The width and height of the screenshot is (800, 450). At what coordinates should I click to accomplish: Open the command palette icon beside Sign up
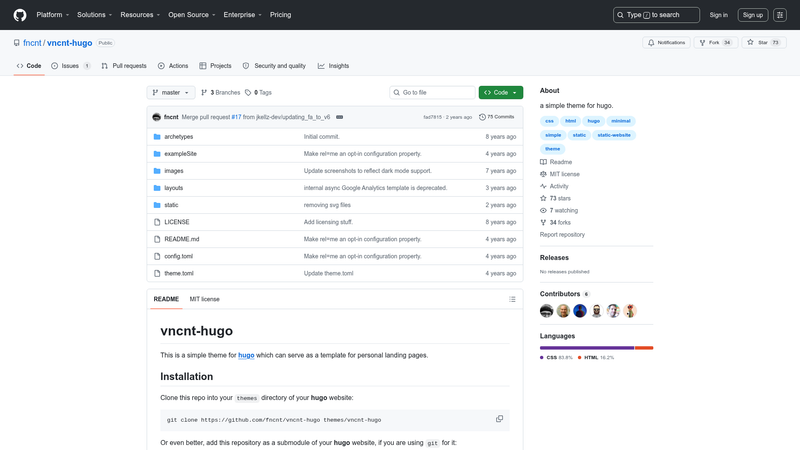(x=780, y=15)
